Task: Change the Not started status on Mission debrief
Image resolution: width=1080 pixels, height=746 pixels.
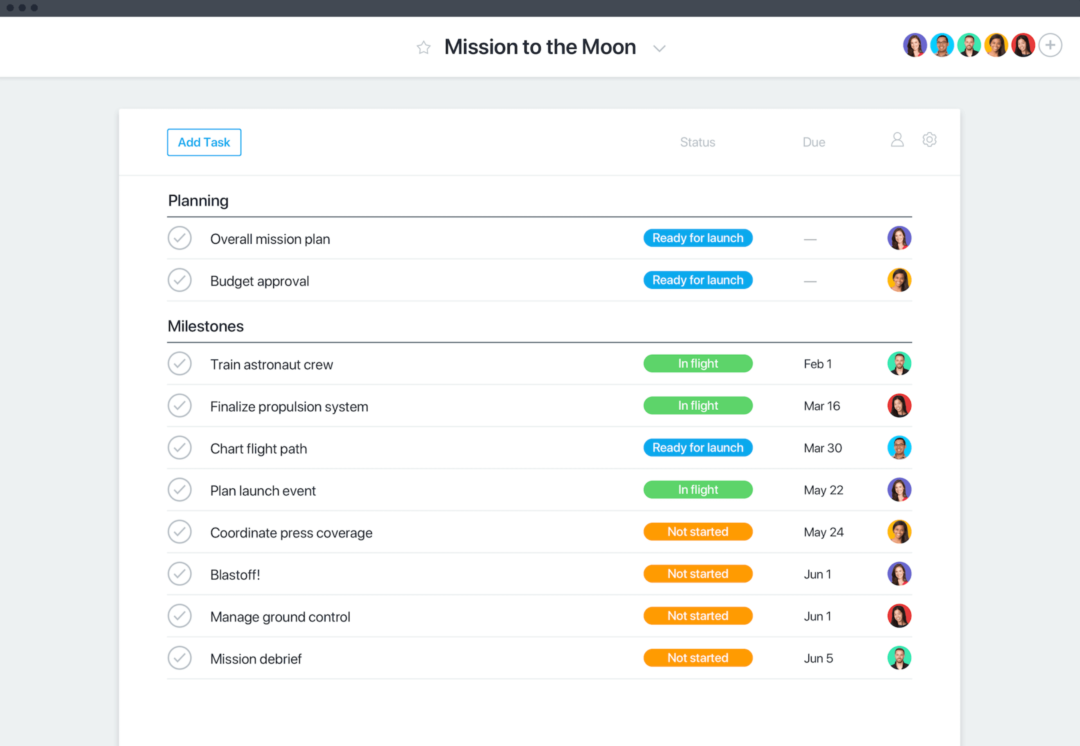Action: (x=698, y=658)
